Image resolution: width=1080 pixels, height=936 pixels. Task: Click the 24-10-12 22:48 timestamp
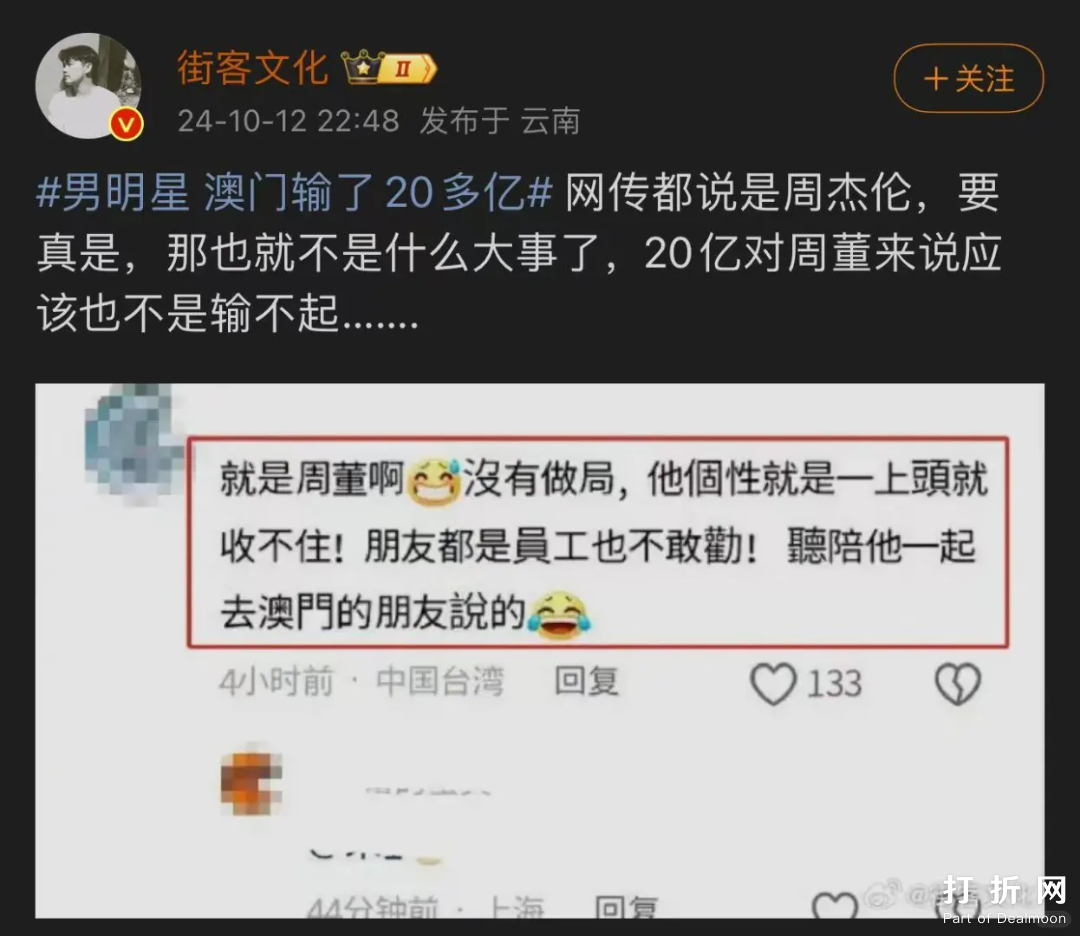289,121
